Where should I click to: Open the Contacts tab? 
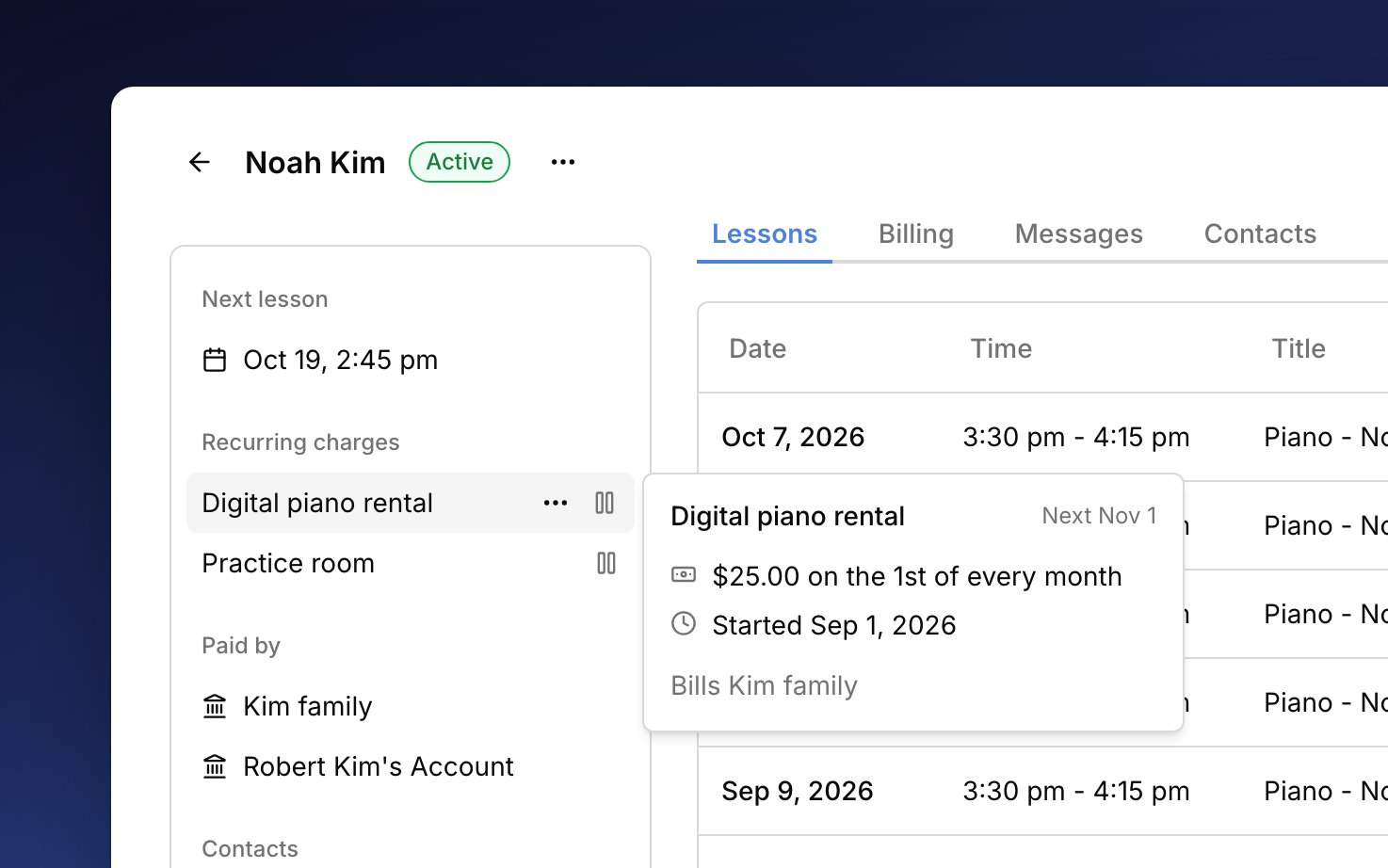[x=1261, y=233]
